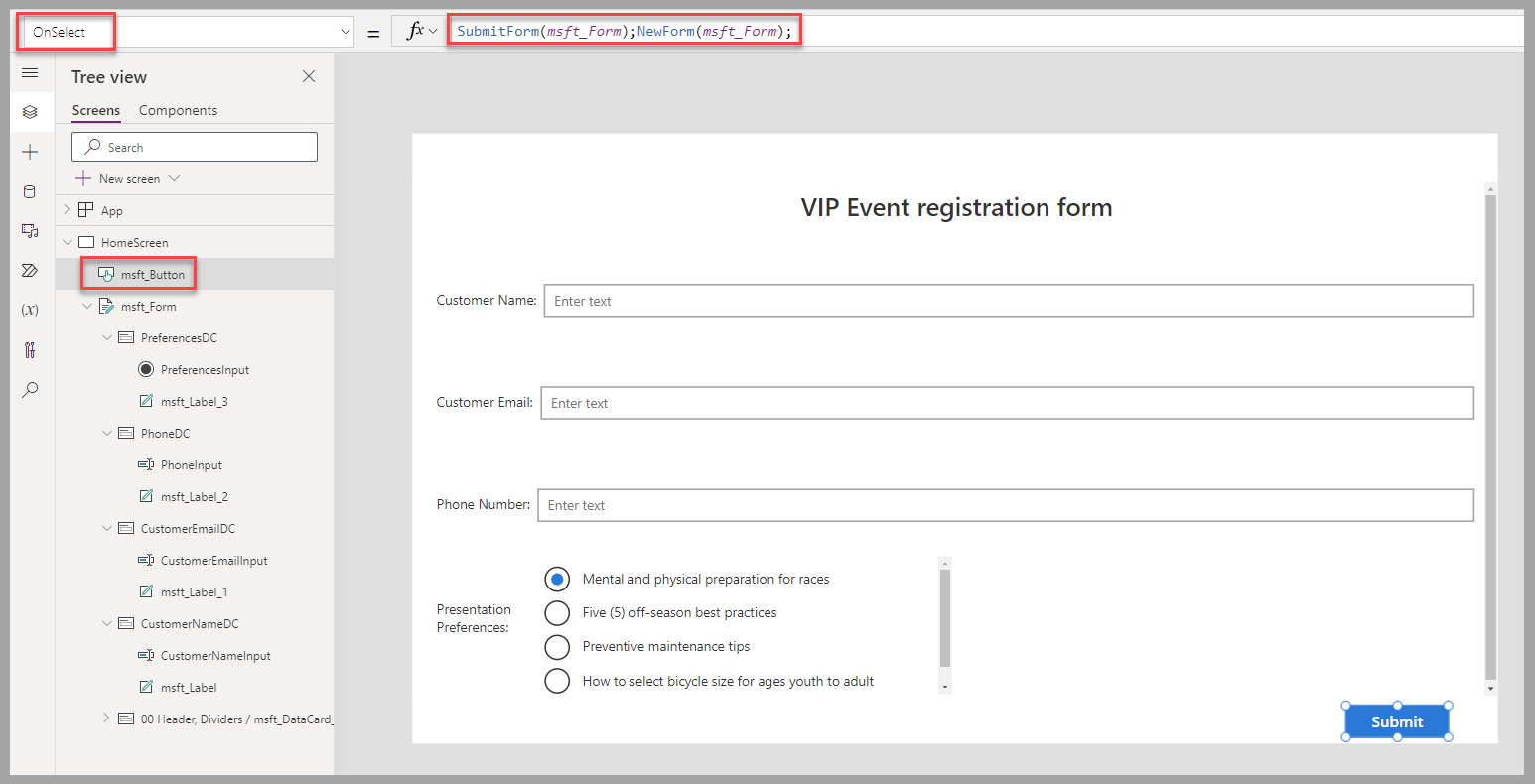Open the Advanced tools icon in left rail
Image resolution: width=1535 pixels, height=784 pixels.
pos(30,349)
